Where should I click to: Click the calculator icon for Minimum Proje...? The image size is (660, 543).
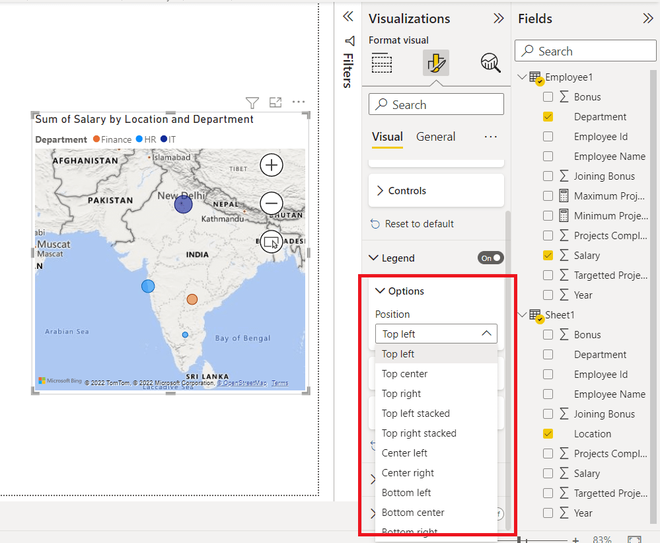pyautogui.click(x=564, y=216)
